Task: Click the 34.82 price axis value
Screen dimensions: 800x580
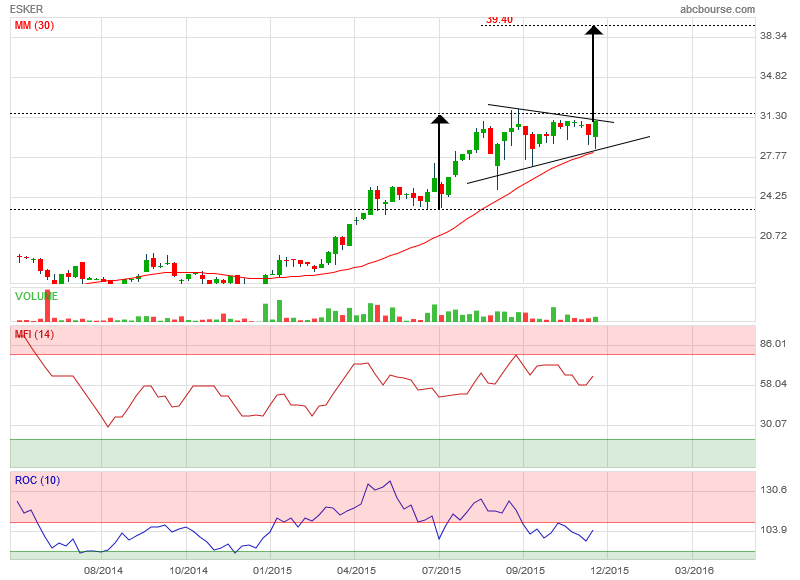Action: 773,76
